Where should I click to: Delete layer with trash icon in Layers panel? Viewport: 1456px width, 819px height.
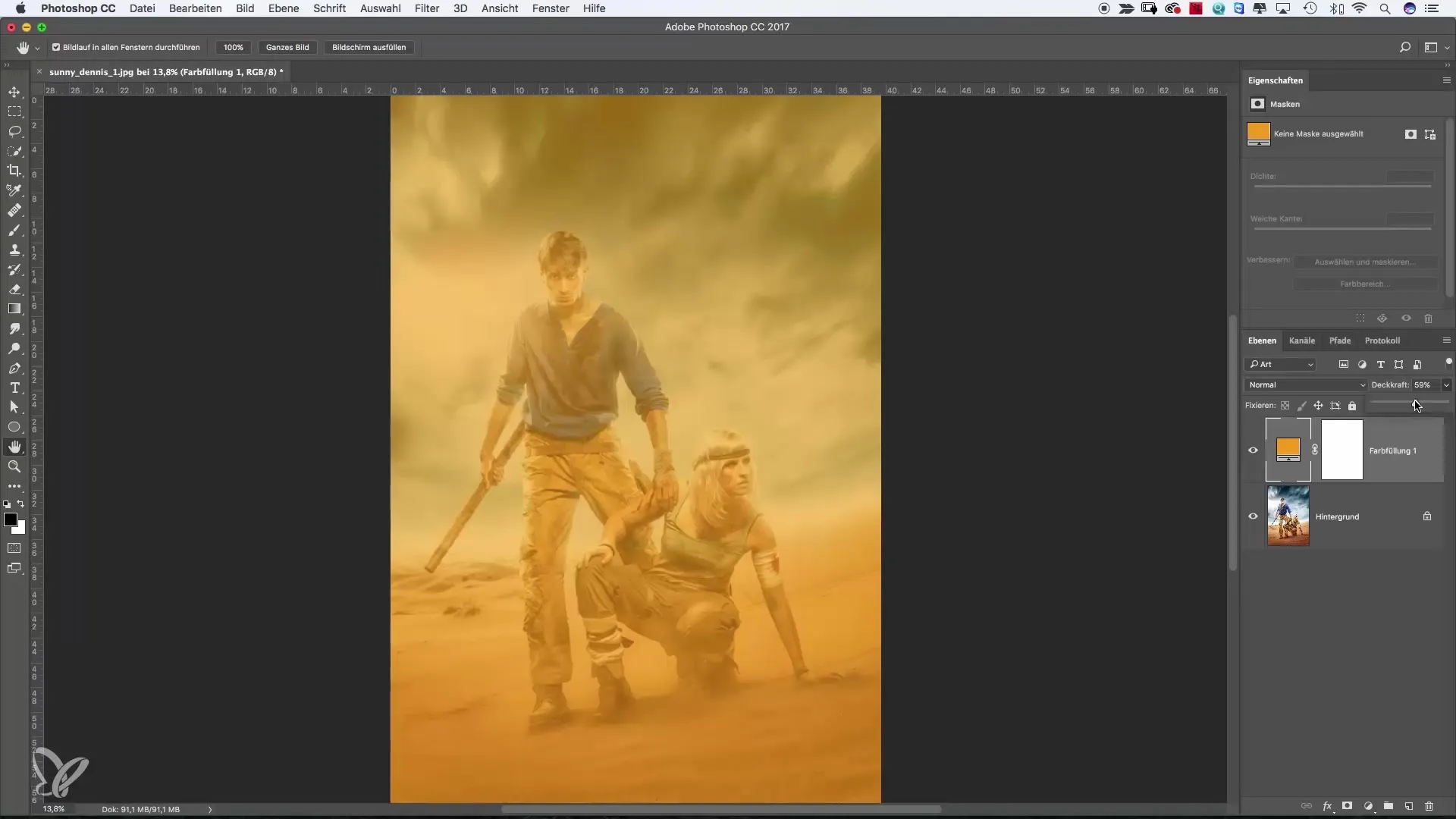[x=1429, y=806]
